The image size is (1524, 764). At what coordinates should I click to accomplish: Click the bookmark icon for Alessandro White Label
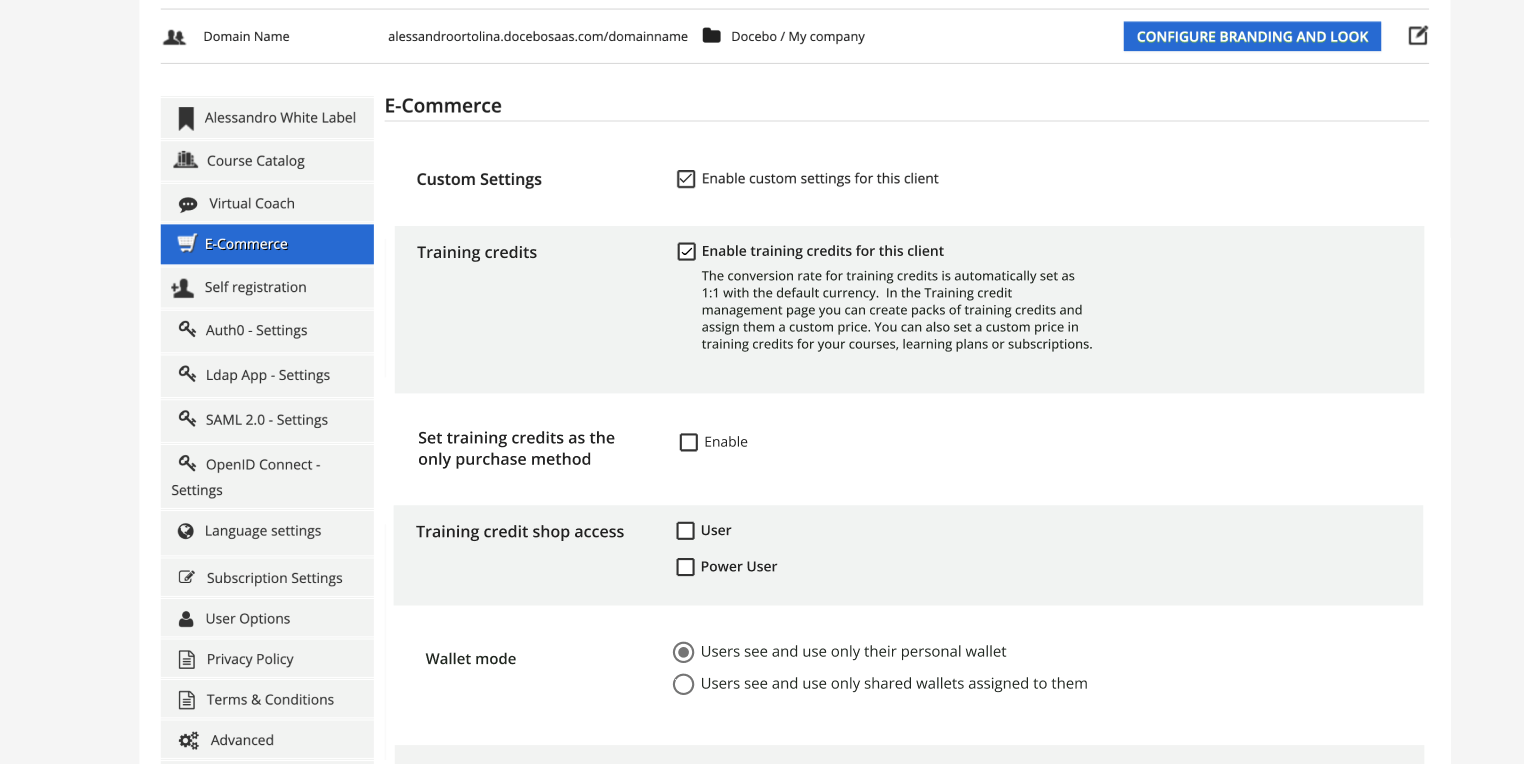point(186,119)
